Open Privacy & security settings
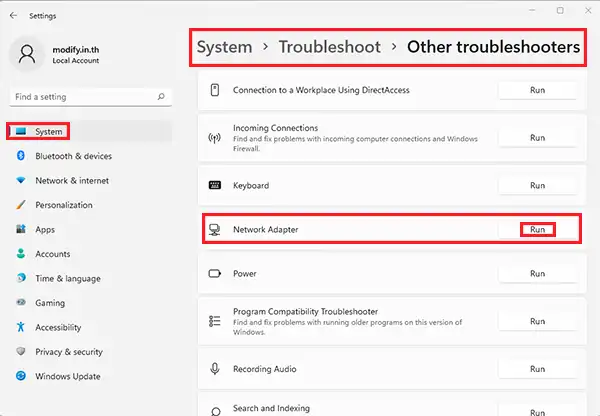The width and height of the screenshot is (600, 416). click(x=69, y=352)
